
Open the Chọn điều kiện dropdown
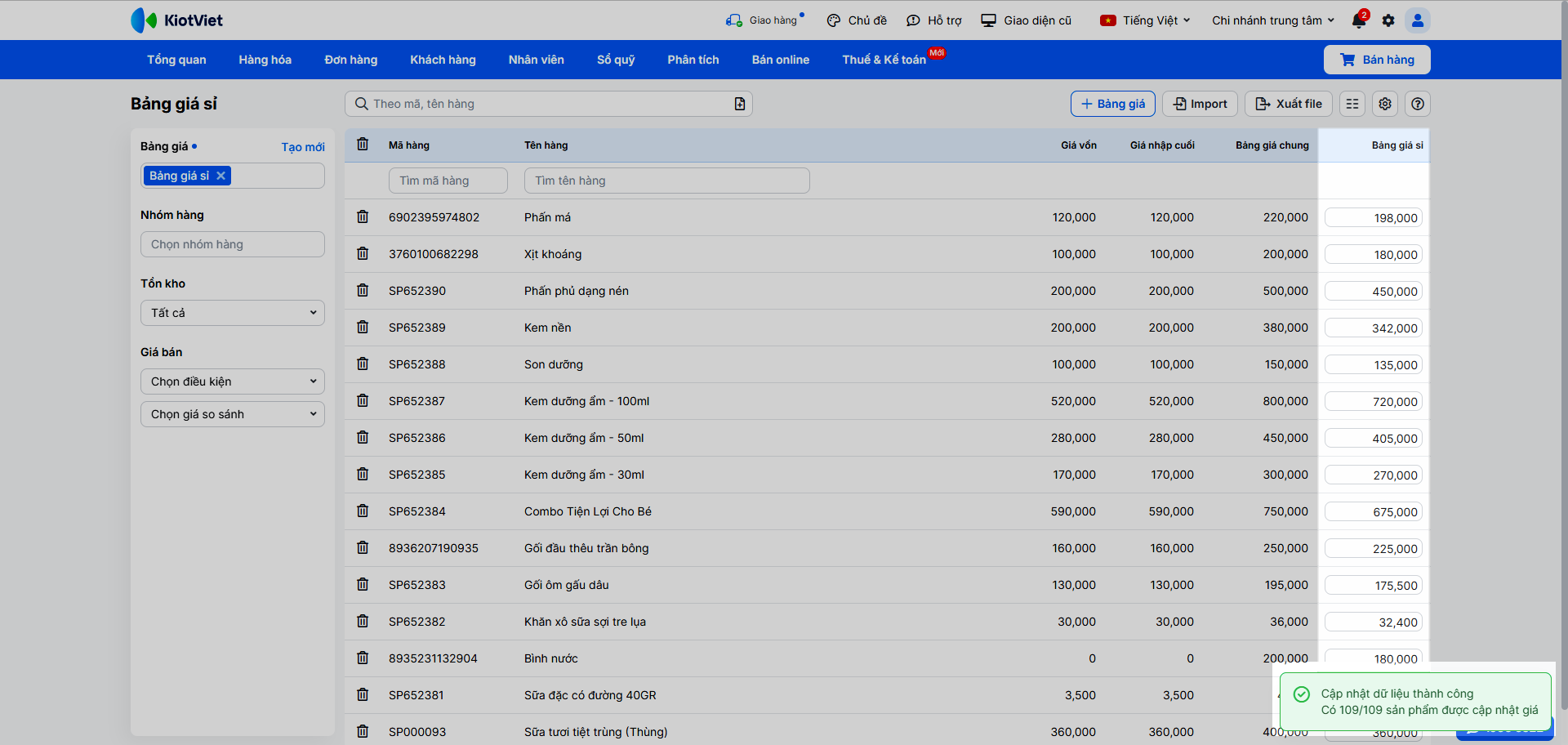(233, 381)
